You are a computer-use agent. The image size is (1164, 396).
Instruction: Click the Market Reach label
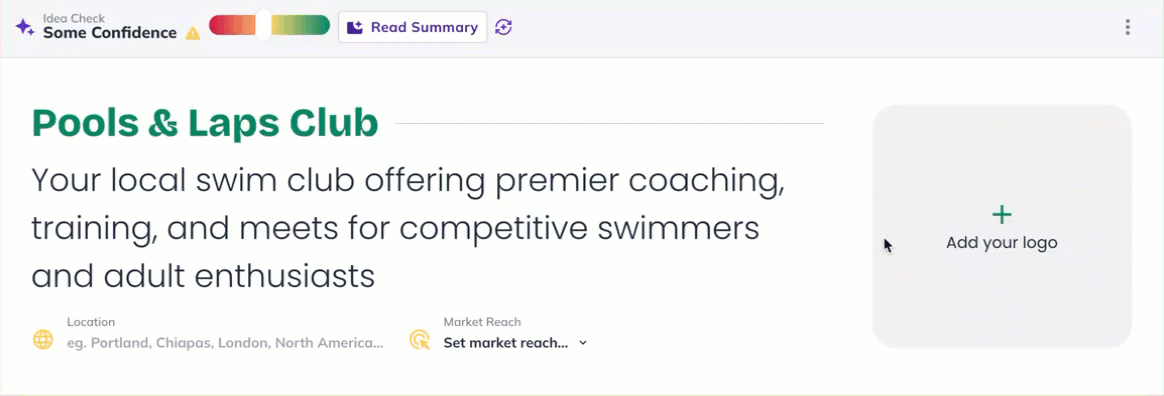[482, 322]
